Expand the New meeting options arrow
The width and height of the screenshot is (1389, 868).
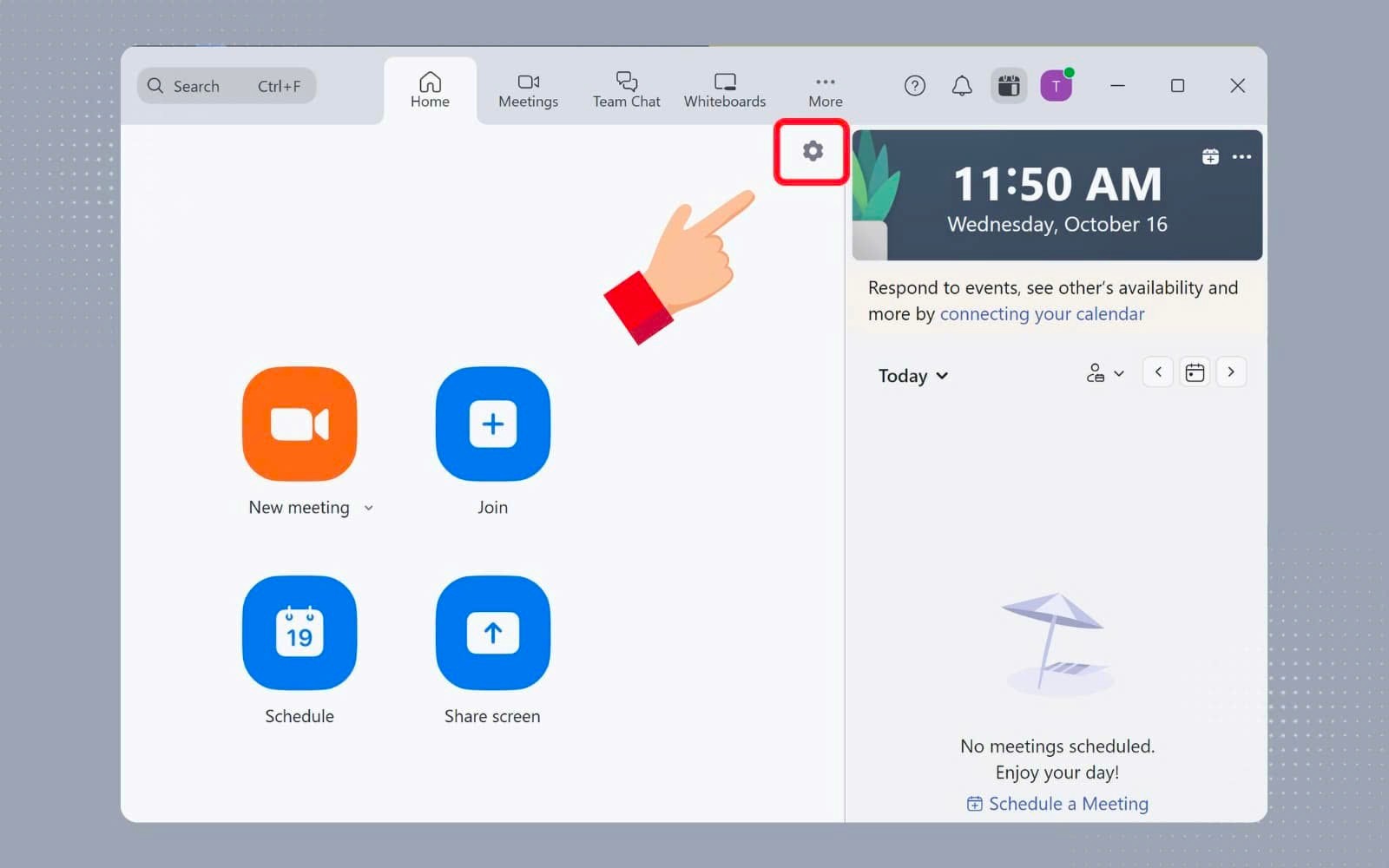tap(369, 508)
